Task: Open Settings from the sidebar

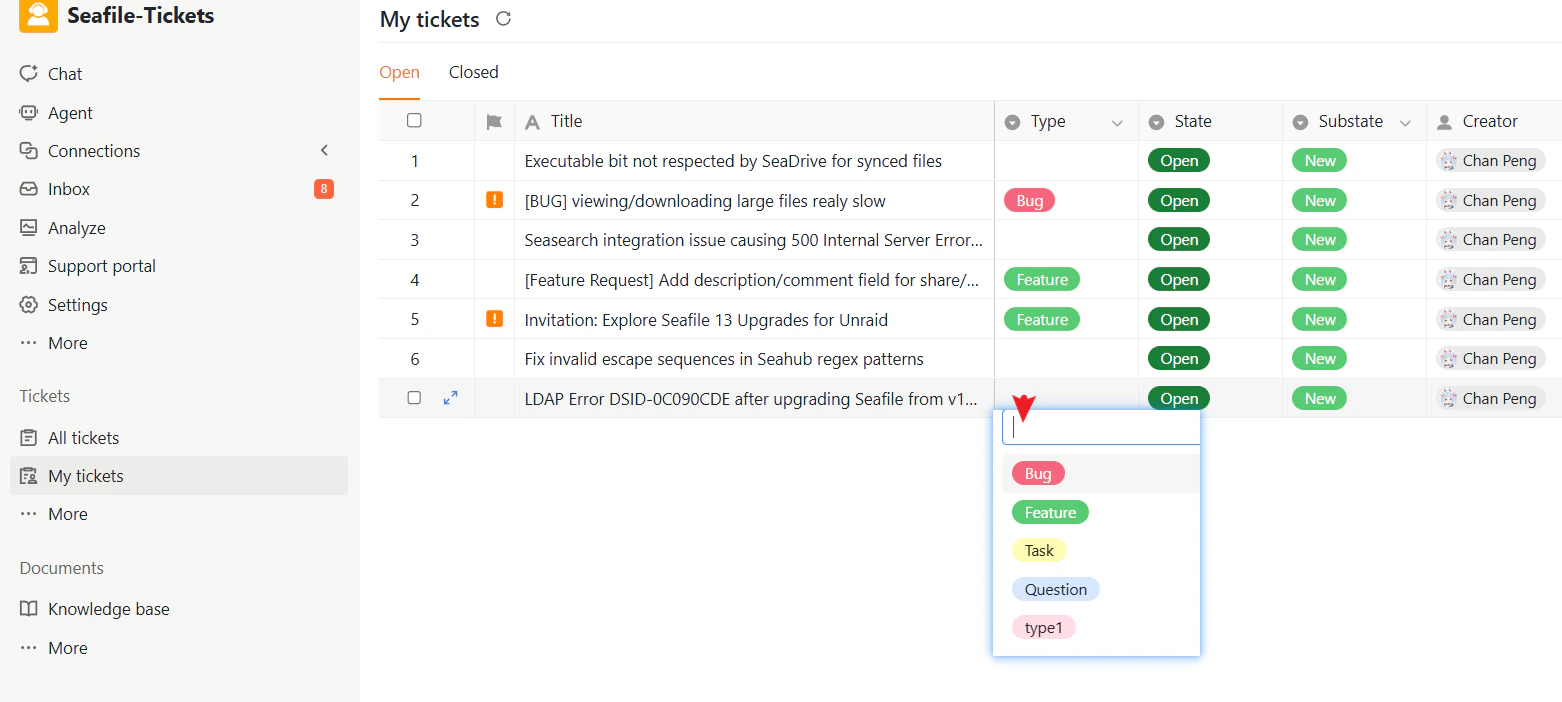Action: (78, 305)
